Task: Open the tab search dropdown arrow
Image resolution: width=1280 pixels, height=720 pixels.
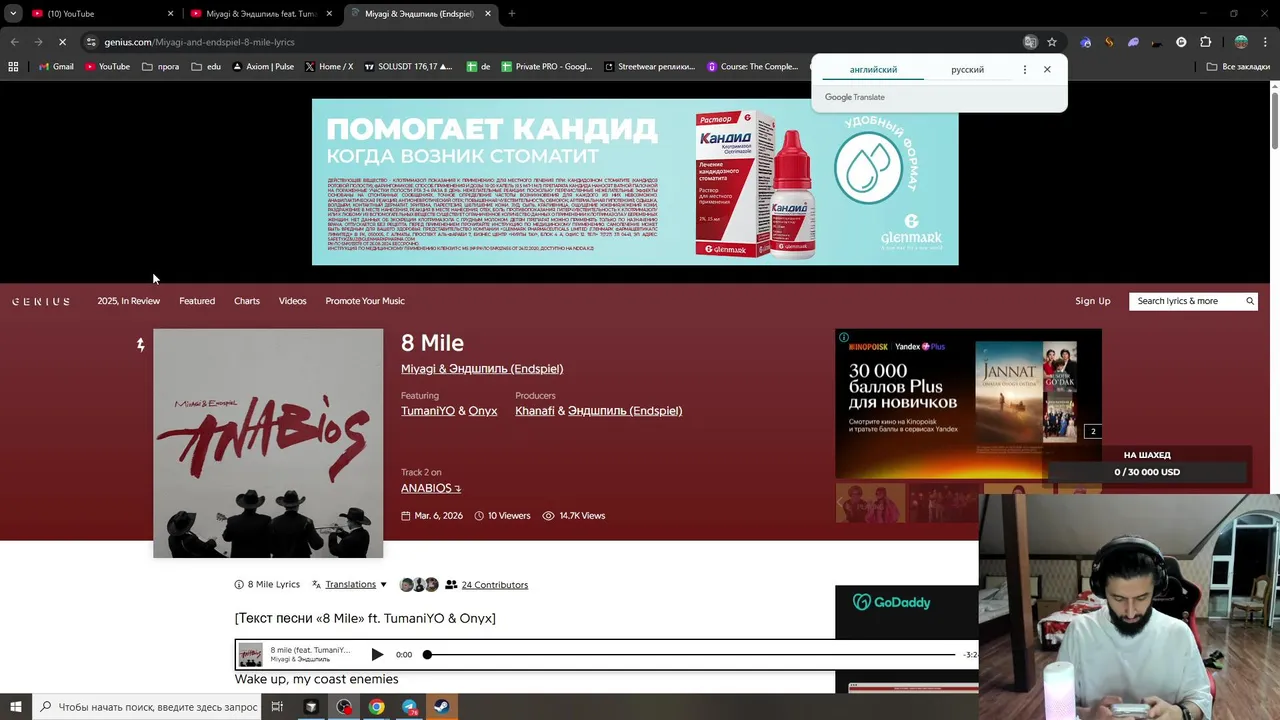Action: pyautogui.click(x=13, y=14)
